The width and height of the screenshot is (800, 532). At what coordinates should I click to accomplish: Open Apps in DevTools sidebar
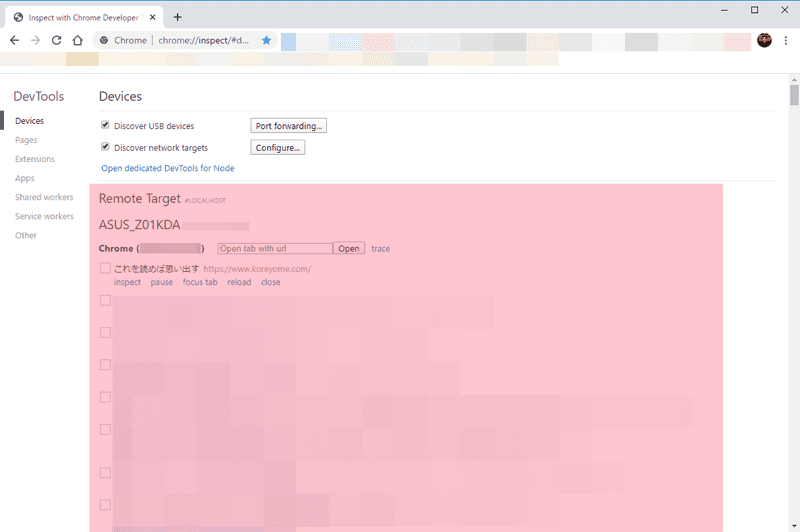pos(24,178)
